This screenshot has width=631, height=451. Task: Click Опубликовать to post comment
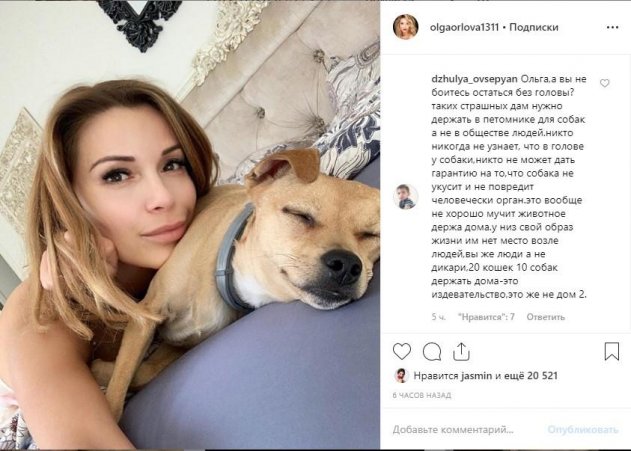[583, 430]
